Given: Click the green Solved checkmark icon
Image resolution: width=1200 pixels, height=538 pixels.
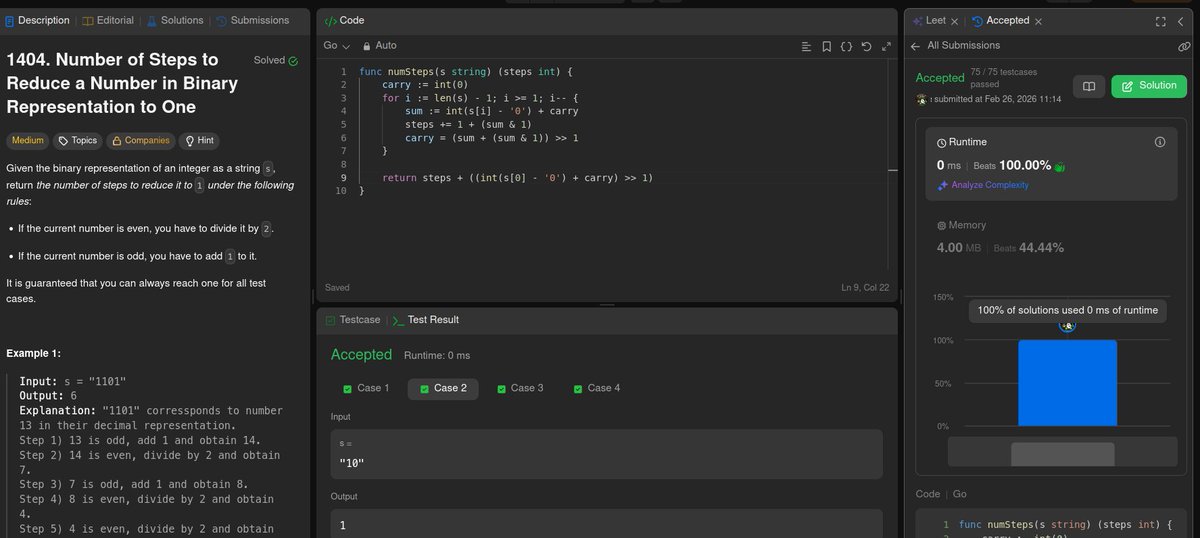Looking at the screenshot, I should click(x=293, y=61).
